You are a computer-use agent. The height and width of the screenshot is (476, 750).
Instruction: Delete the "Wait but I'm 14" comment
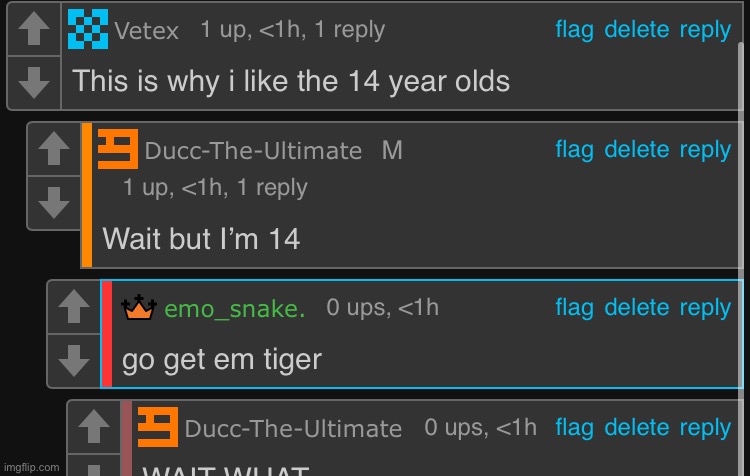[x=637, y=150]
